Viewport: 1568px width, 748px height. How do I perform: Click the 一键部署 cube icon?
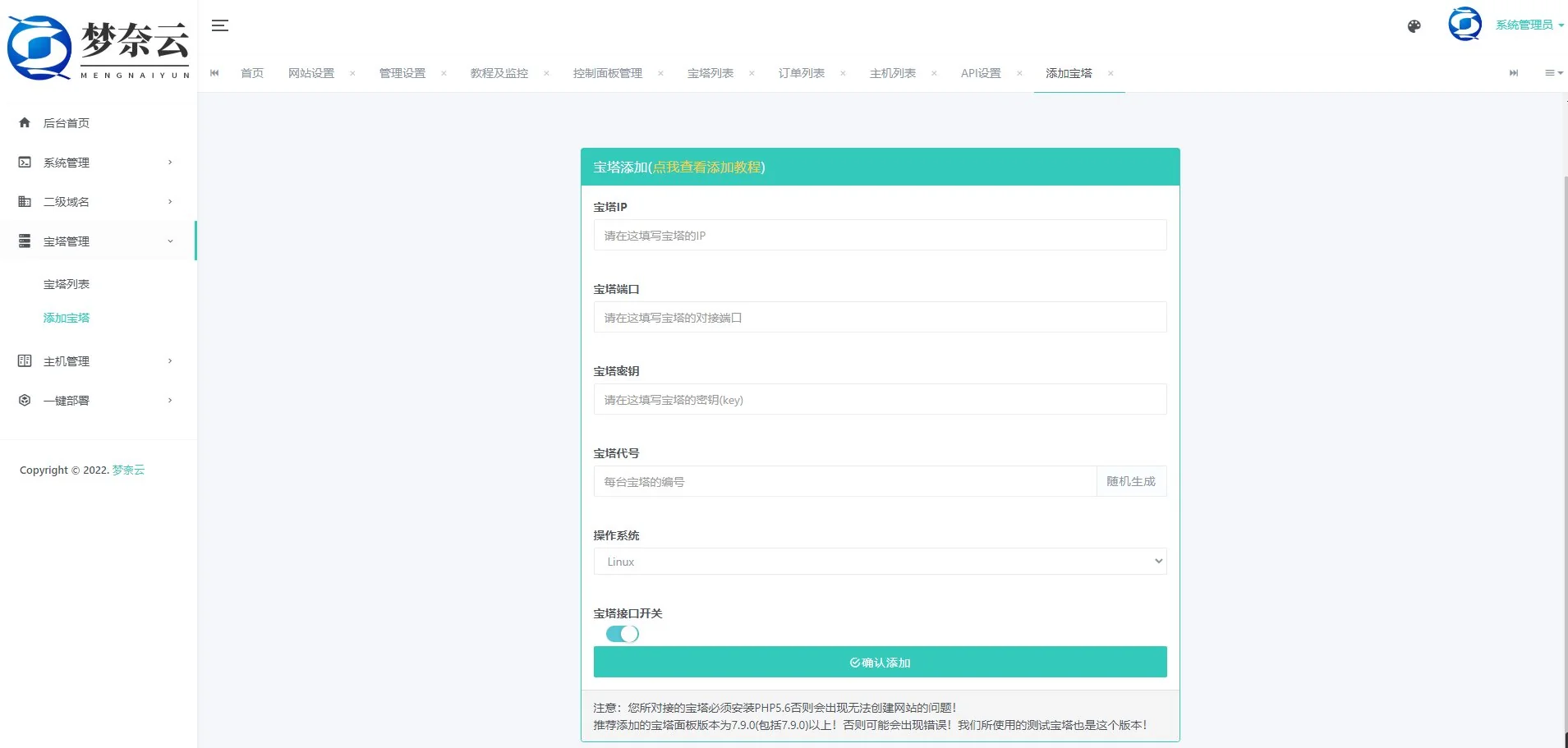click(24, 400)
